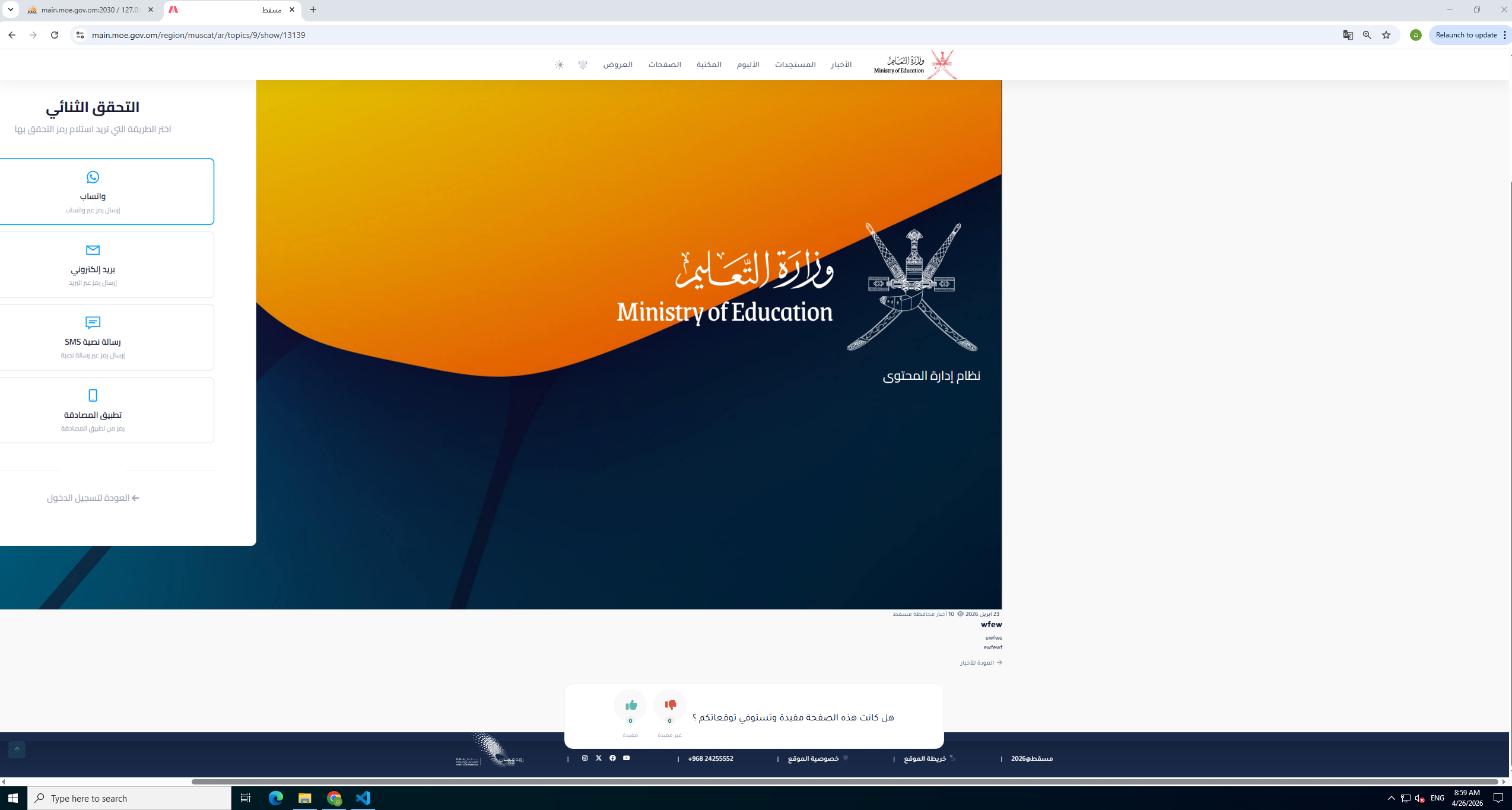Open the green profile avatar
This screenshot has width=1512, height=810.
coord(1416,35)
